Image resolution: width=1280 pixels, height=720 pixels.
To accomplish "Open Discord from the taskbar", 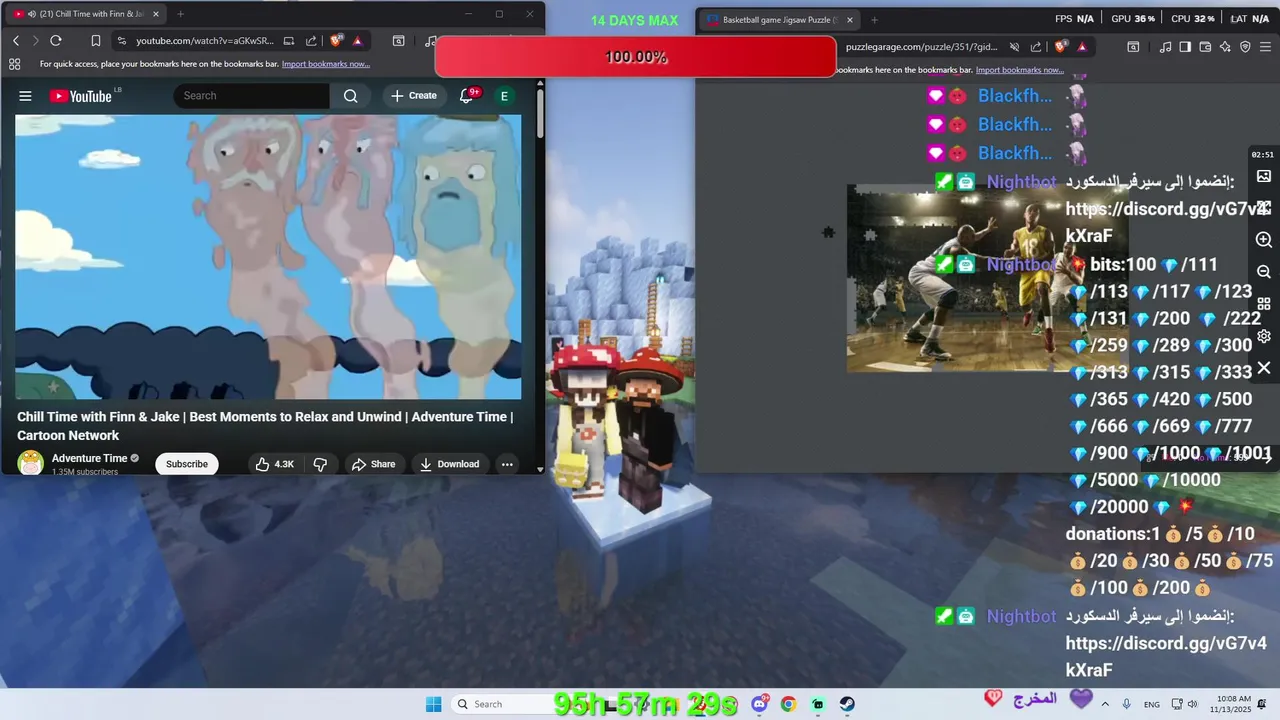I will click(x=760, y=704).
